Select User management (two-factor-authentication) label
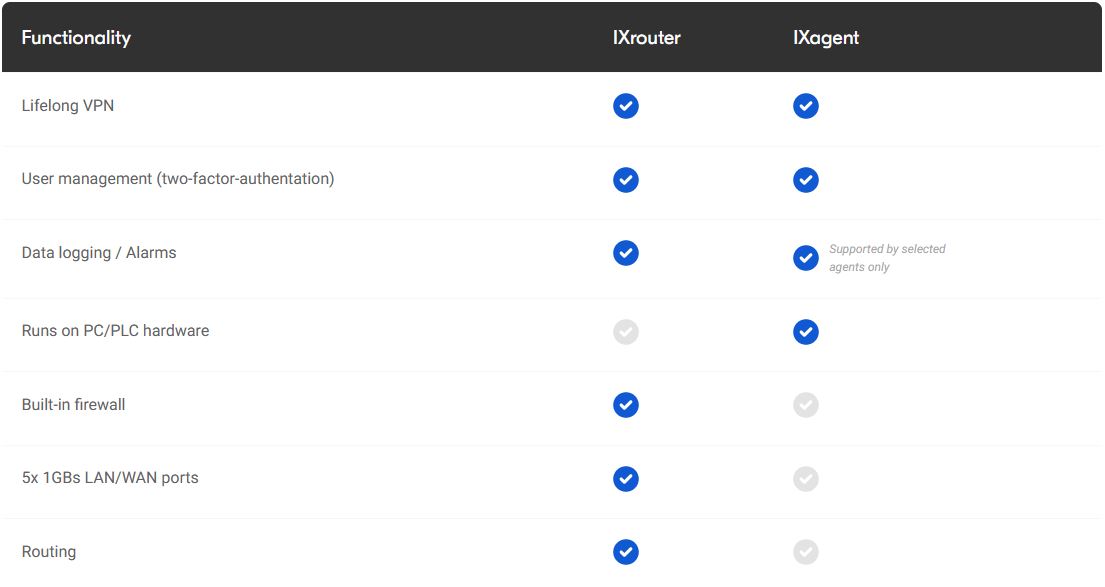The height and width of the screenshot is (587, 1105). pos(178,179)
